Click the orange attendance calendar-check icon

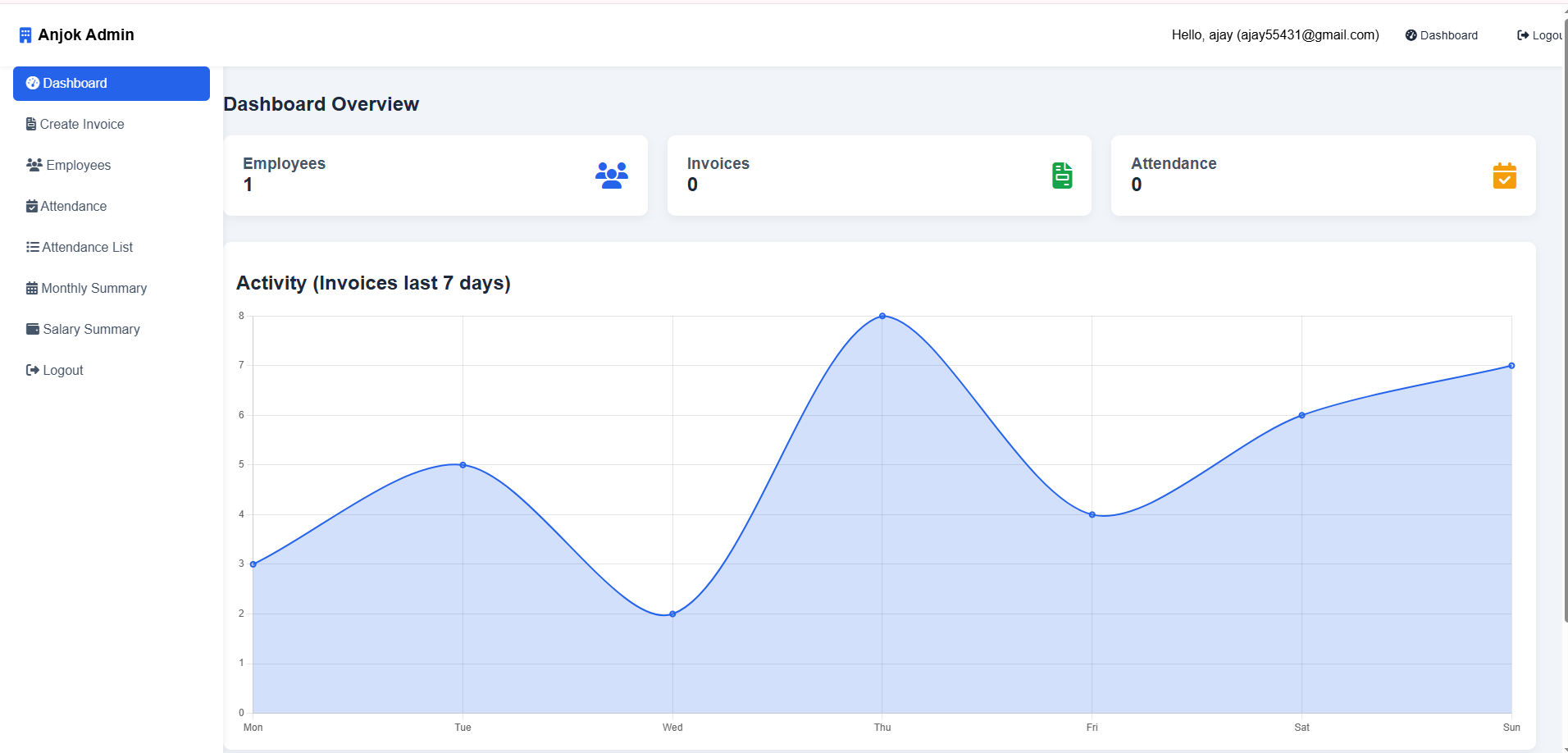click(1504, 176)
